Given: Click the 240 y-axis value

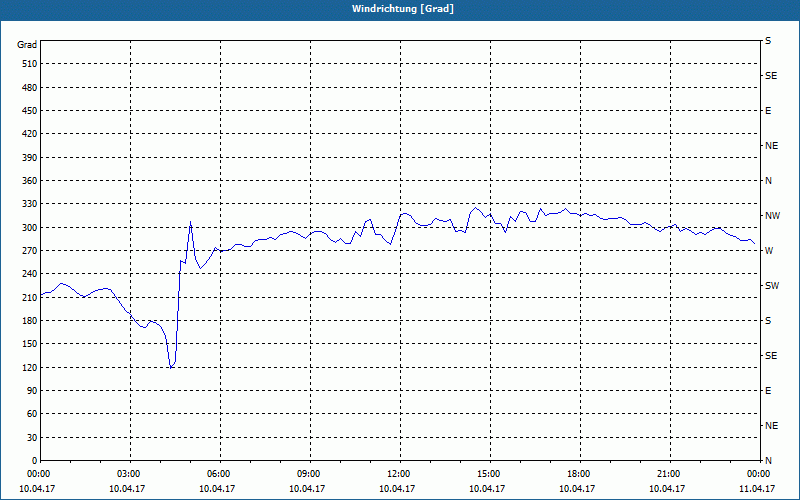Looking at the screenshot, I should (x=30, y=274).
